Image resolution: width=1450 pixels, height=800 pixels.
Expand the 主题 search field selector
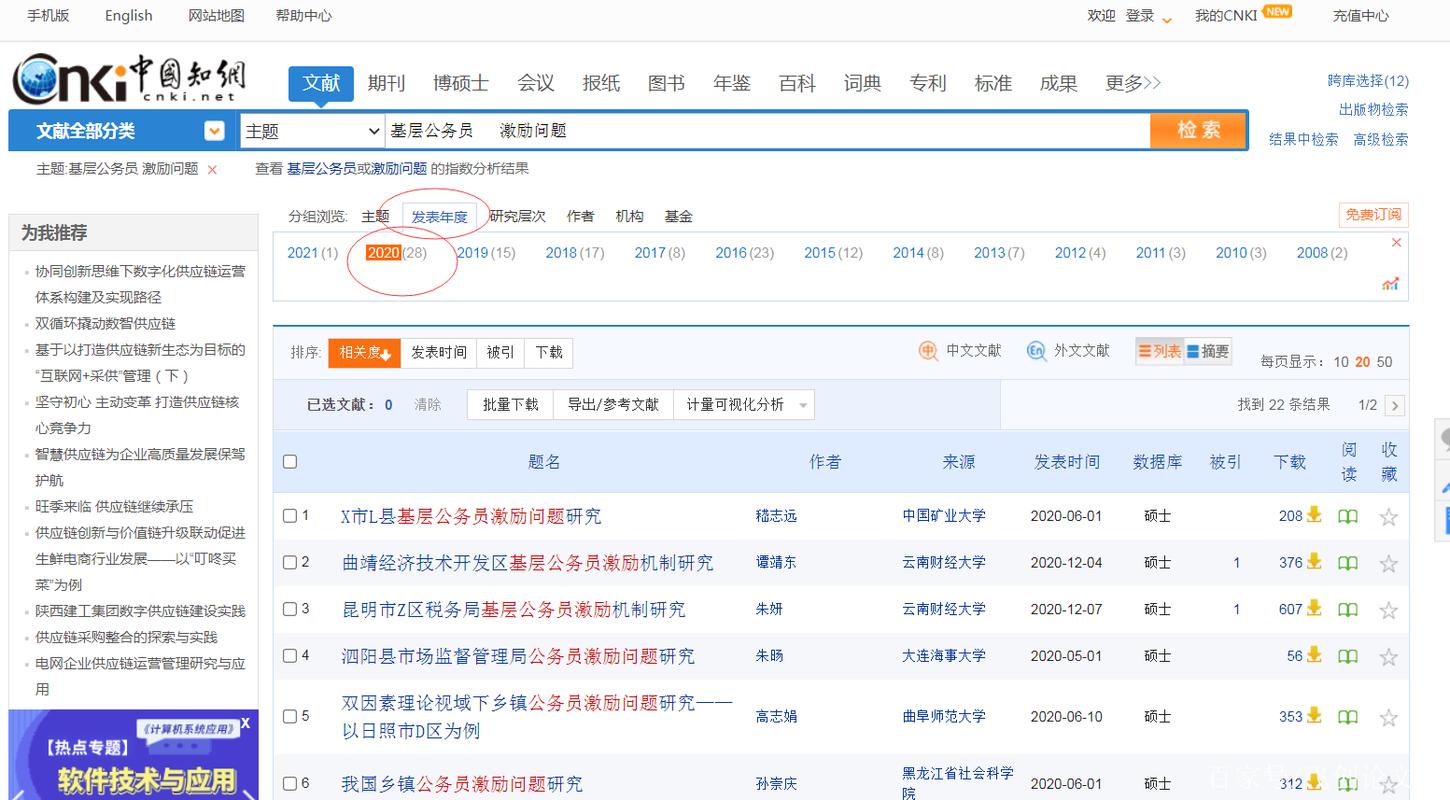tap(372, 130)
